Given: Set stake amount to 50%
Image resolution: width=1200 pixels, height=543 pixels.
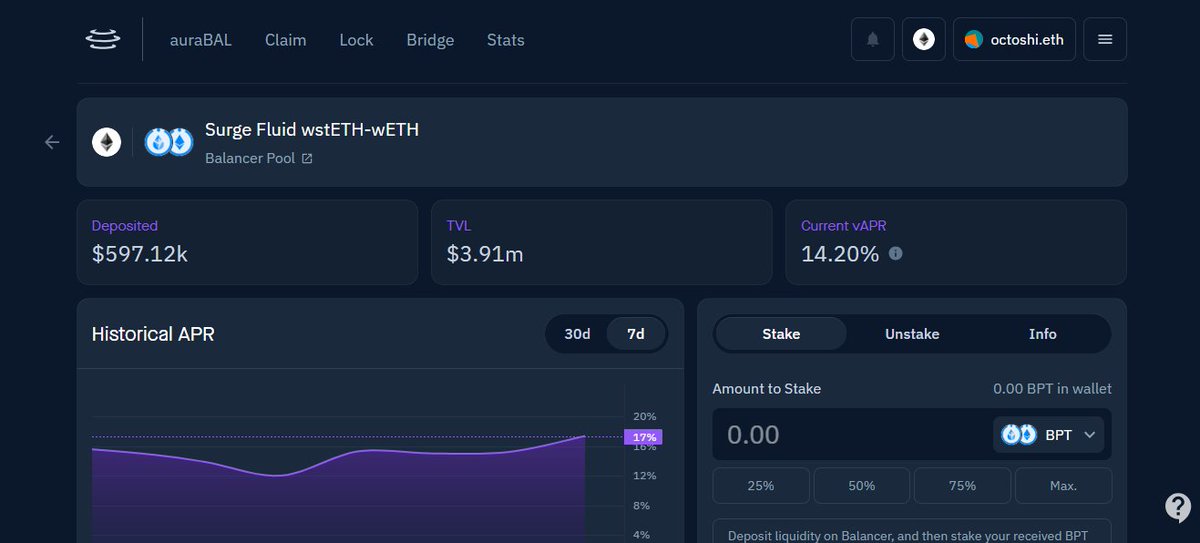Looking at the screenshot, I should click(x=862, y=486).
